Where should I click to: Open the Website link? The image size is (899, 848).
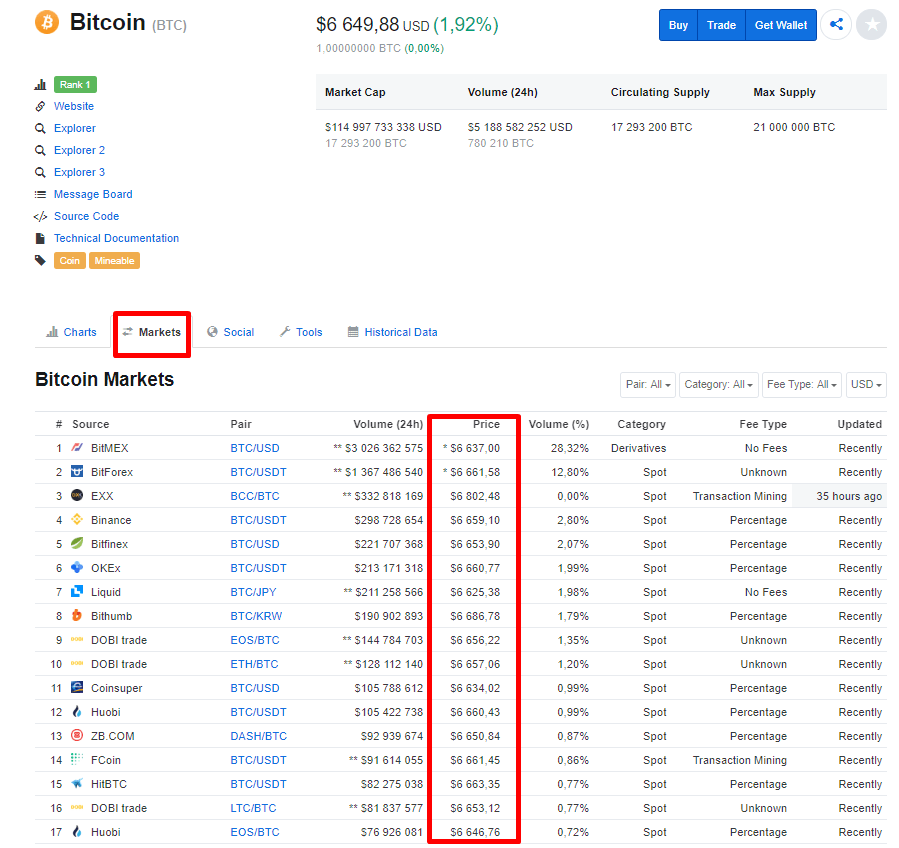[x=74, y=106]
